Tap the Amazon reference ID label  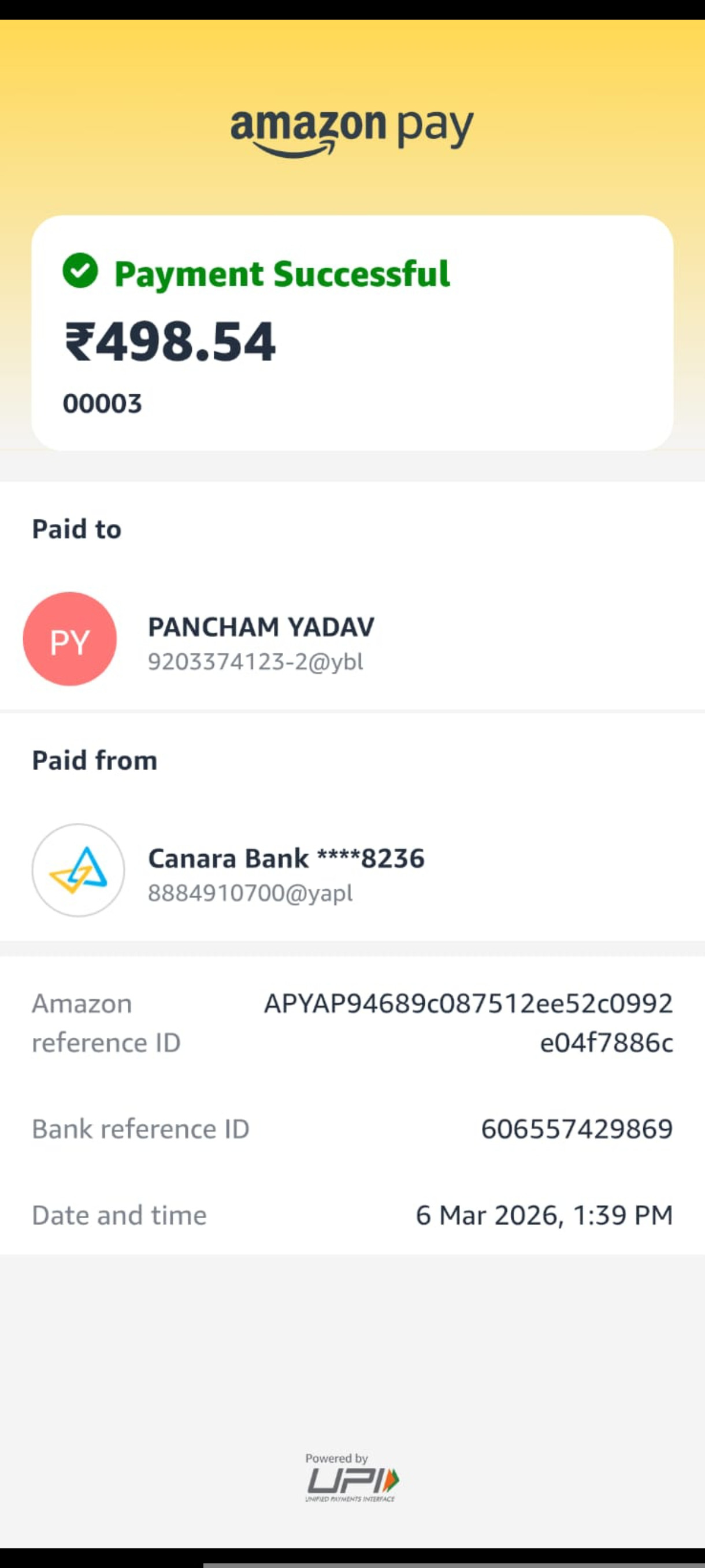coord(106,1023)
